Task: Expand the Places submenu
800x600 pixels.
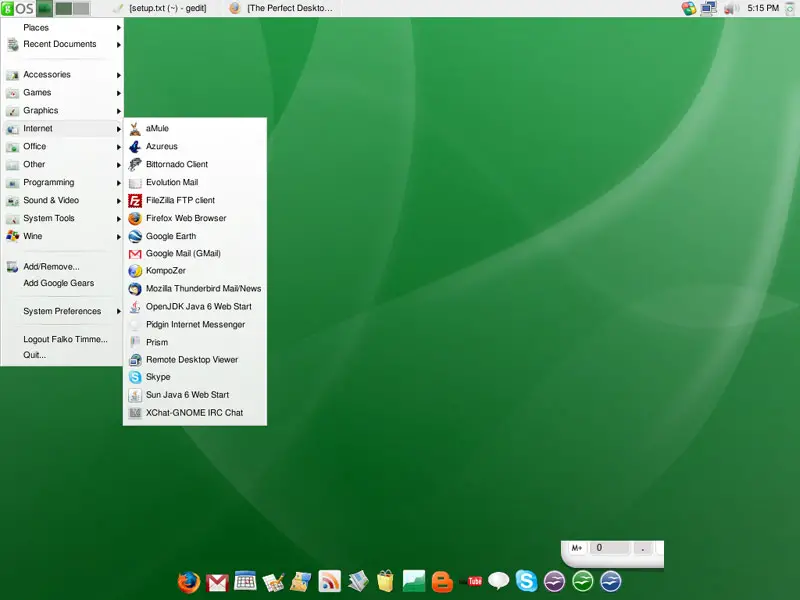Action: pyautogui.click(x=63, y=28)
